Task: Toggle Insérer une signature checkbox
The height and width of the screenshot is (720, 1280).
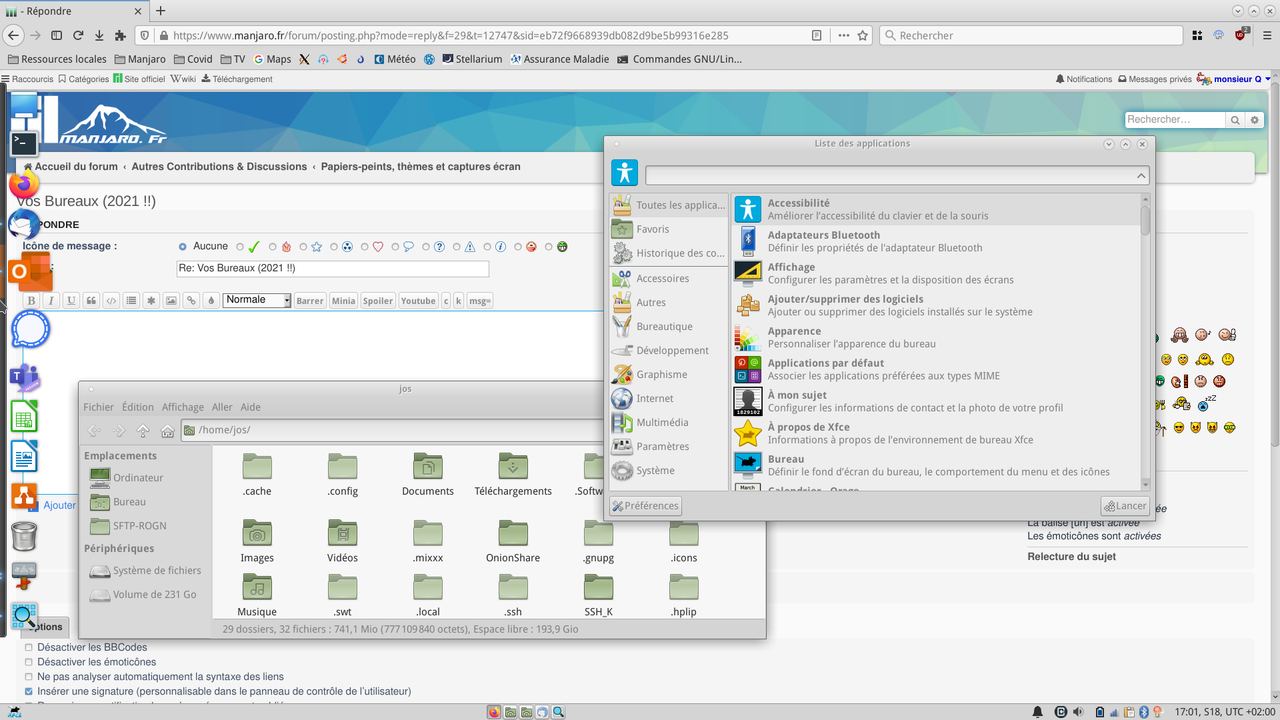Action: click(x=29, y=691)
